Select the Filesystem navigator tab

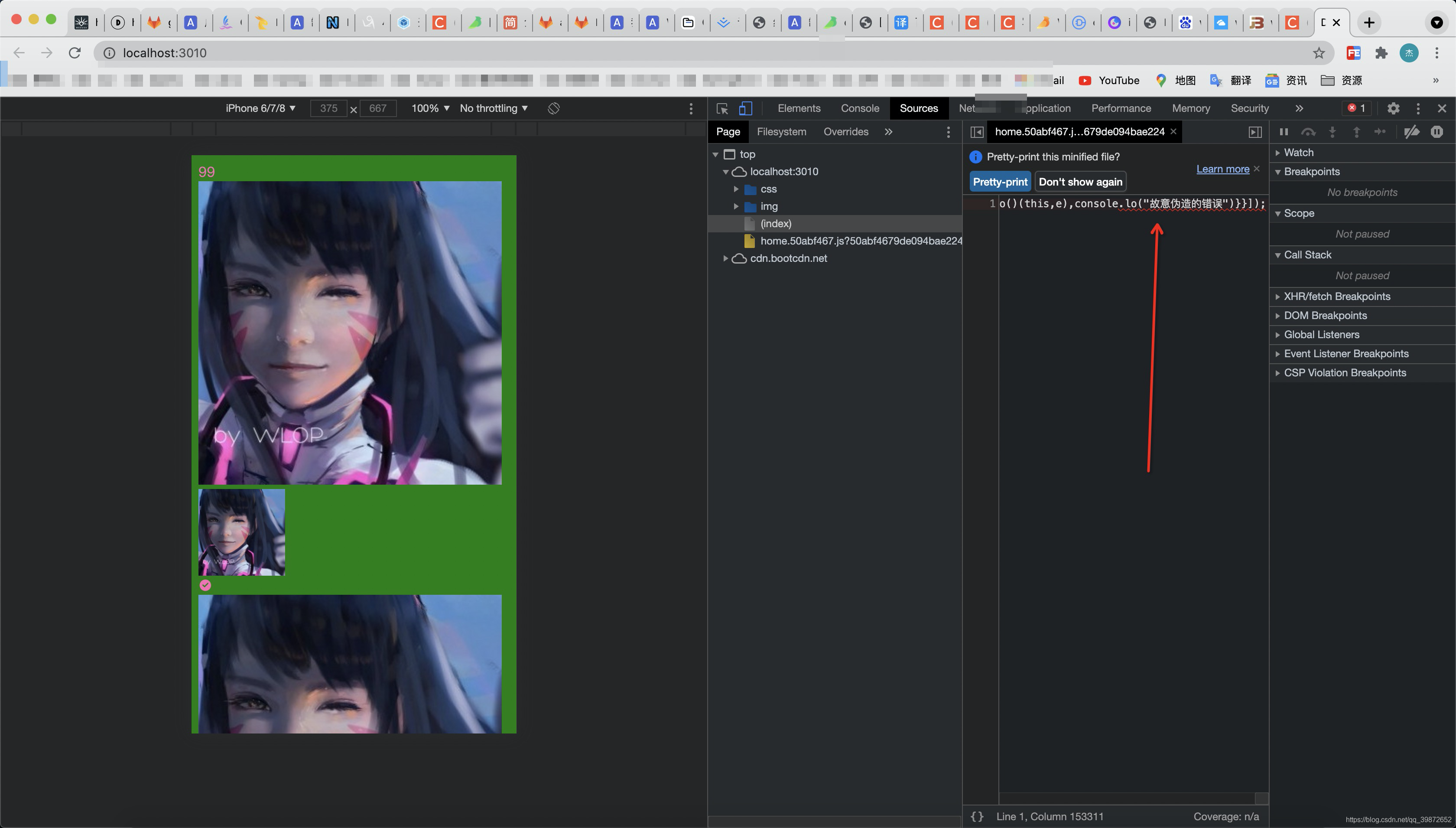[x=781, y=132]
